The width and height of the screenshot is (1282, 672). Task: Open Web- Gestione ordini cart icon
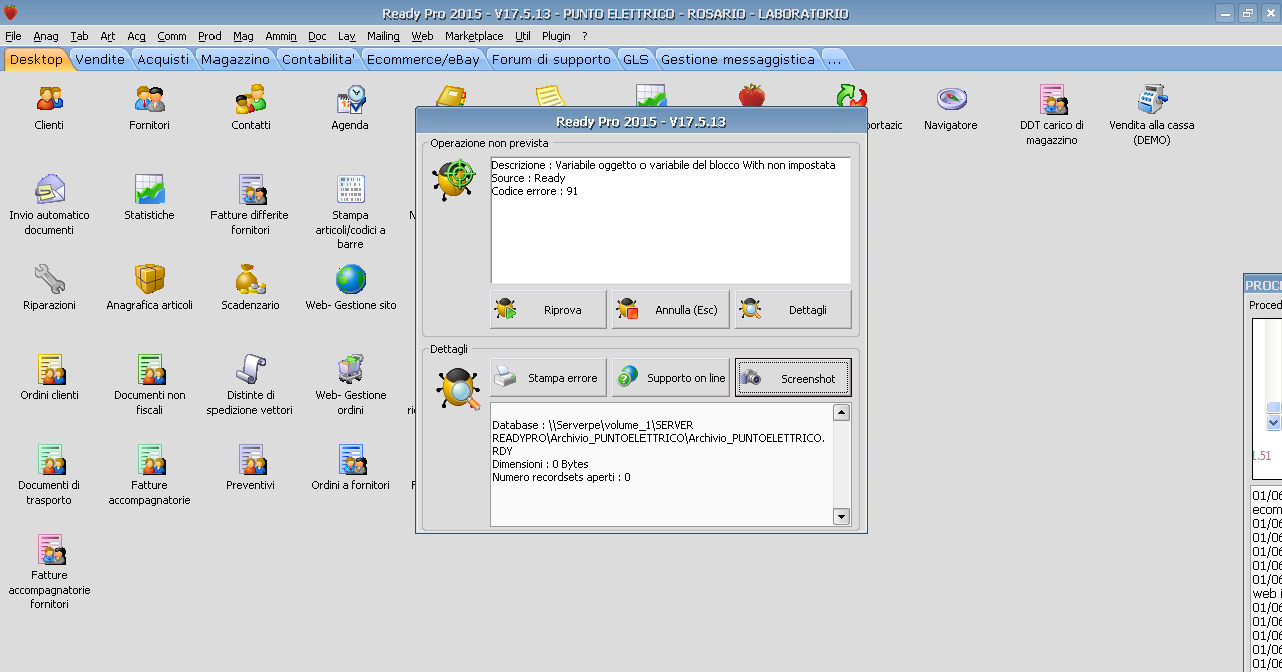(x=350, y=370)
